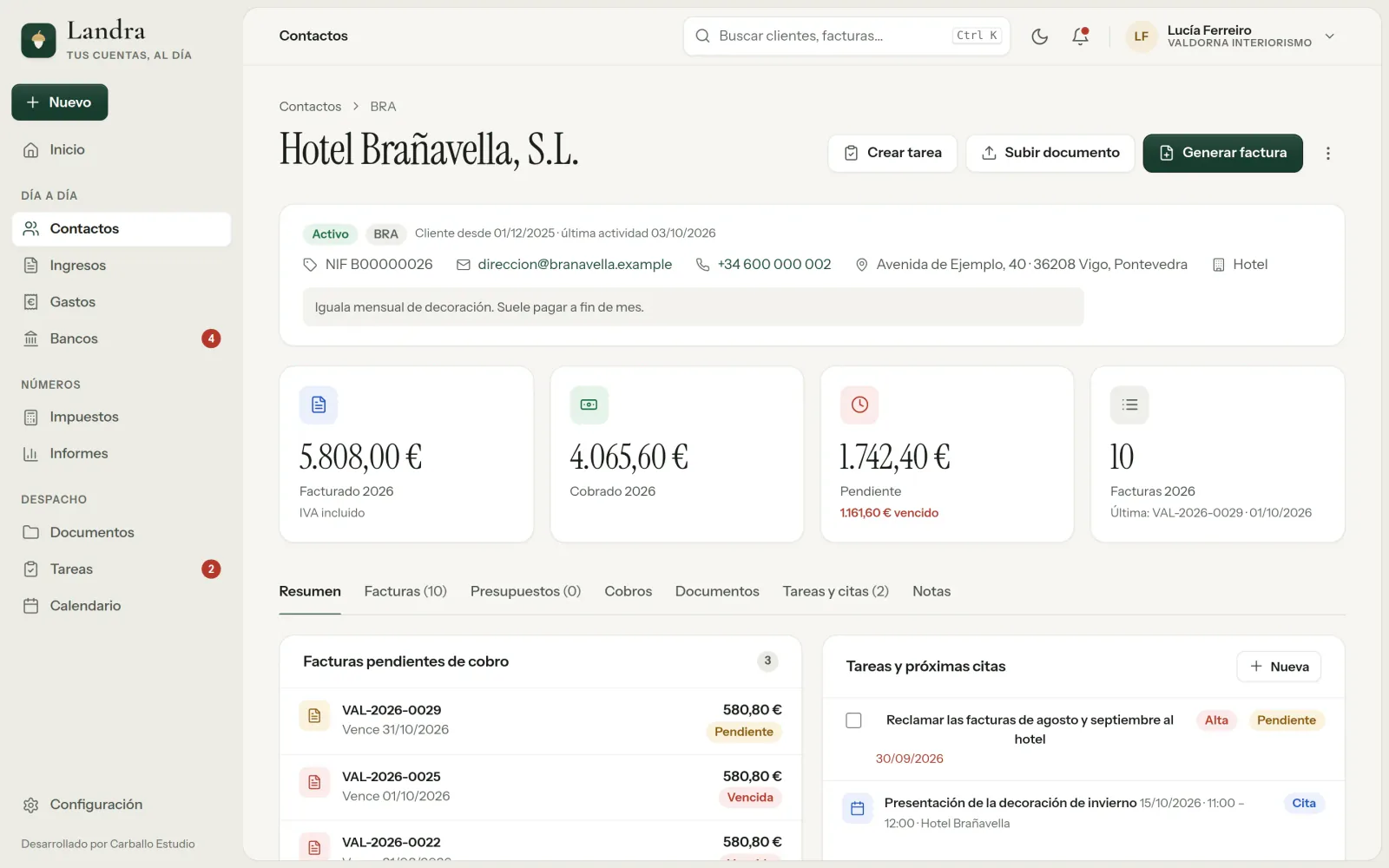This screenshot has height=868, width=1389.
Task: Open the direccion@branavella.example email link
Action: coord(575,265)
